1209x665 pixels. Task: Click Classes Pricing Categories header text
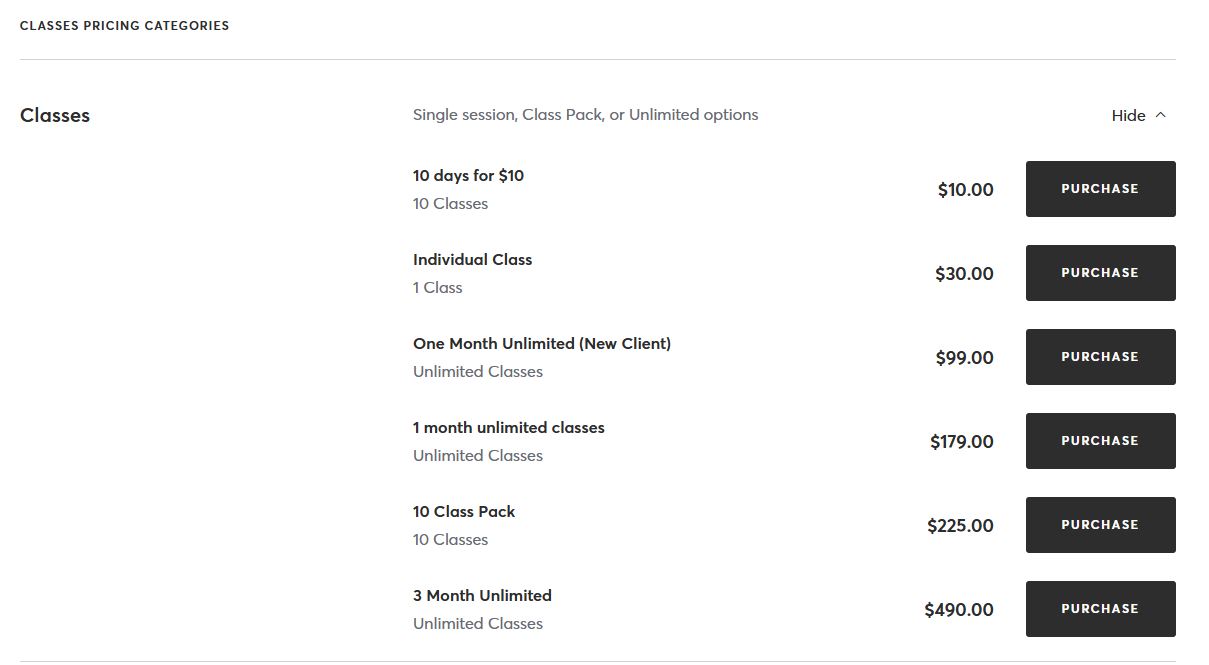tap(124, 26)
